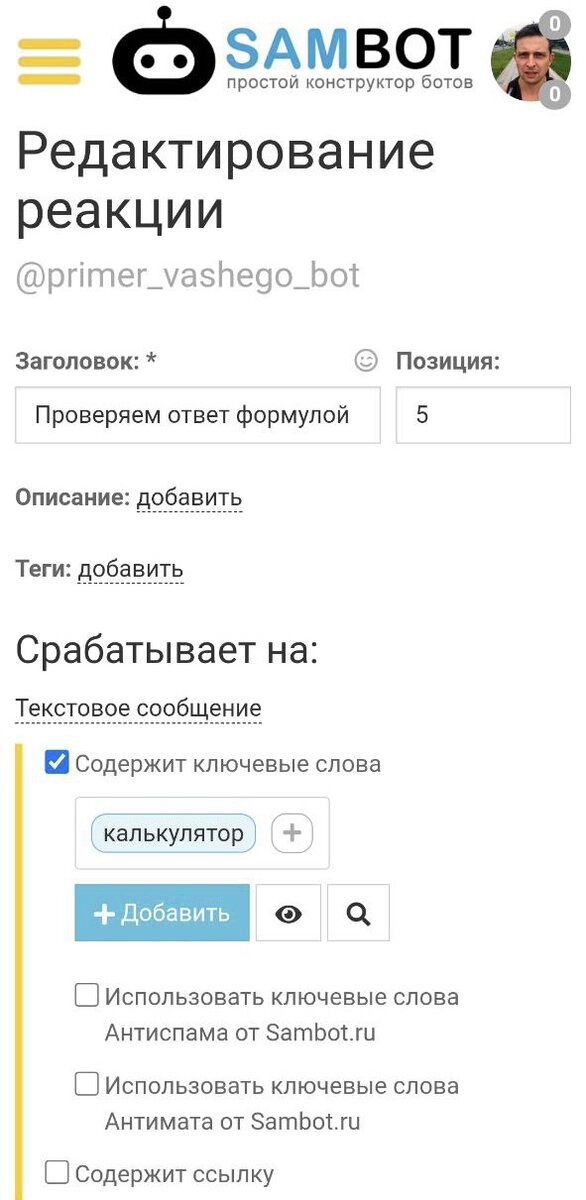The image size is (586, 1200).
Task: Expand добавить to add tags
Action: coord(131,568)
